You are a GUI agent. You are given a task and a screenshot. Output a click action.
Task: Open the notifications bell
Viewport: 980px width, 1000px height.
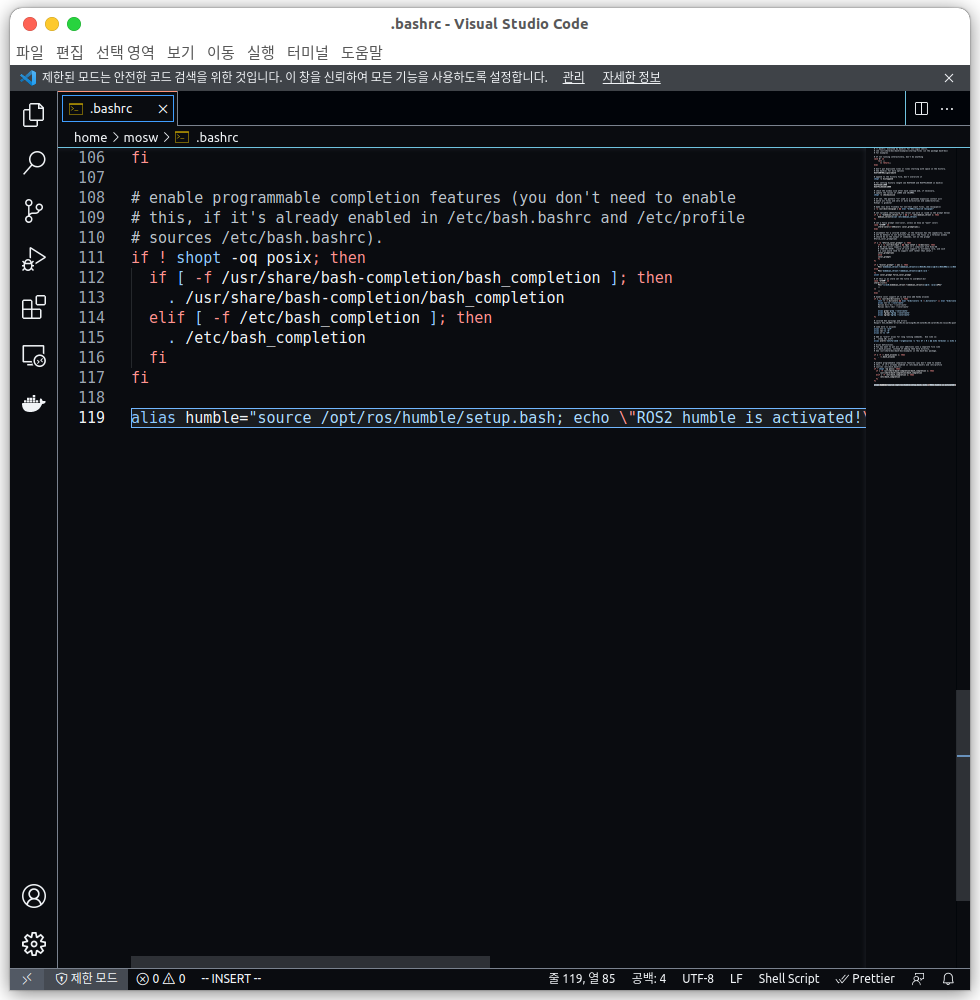tap(948, 978)
